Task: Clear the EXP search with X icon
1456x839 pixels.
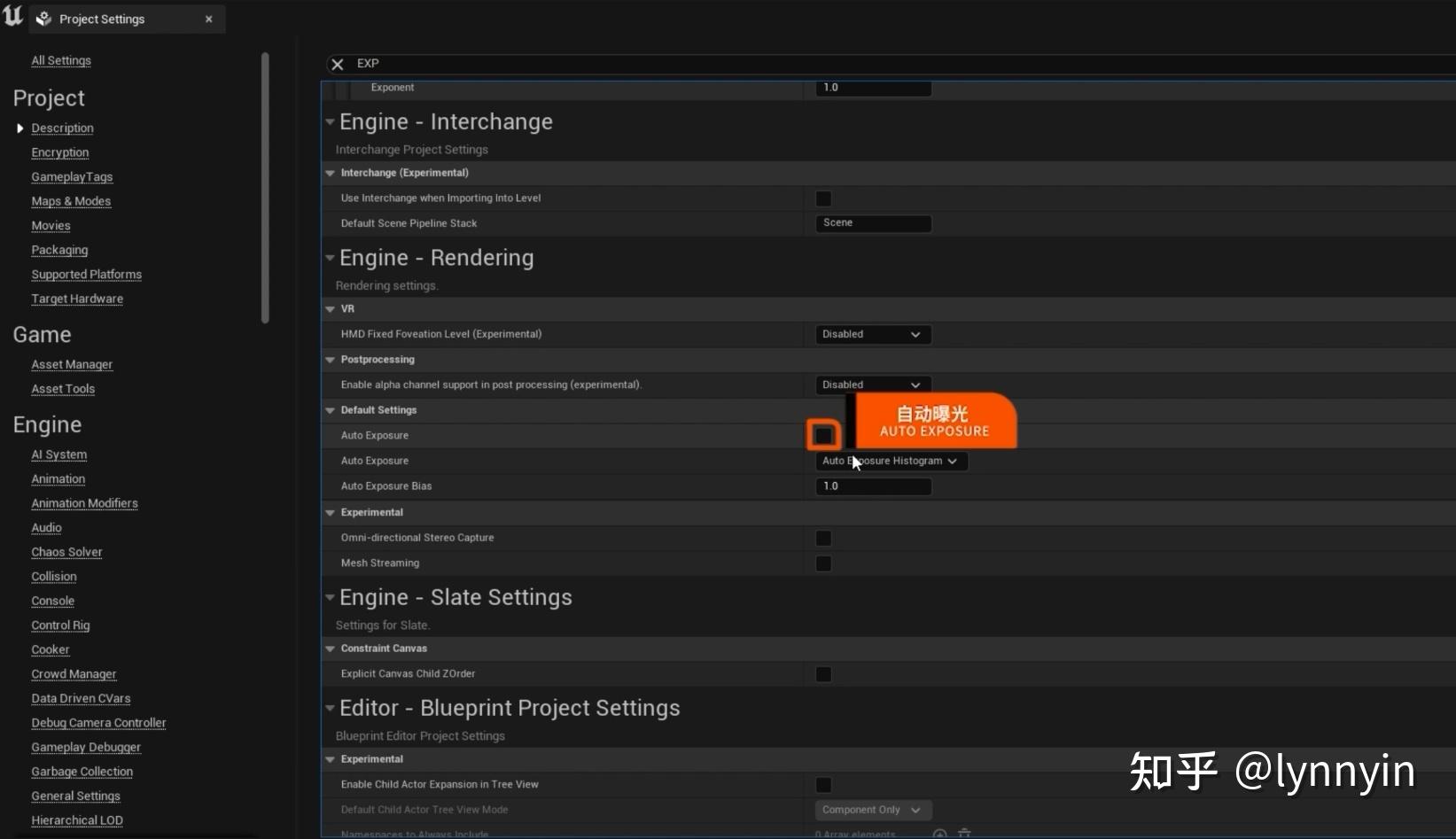Action: 338,64
